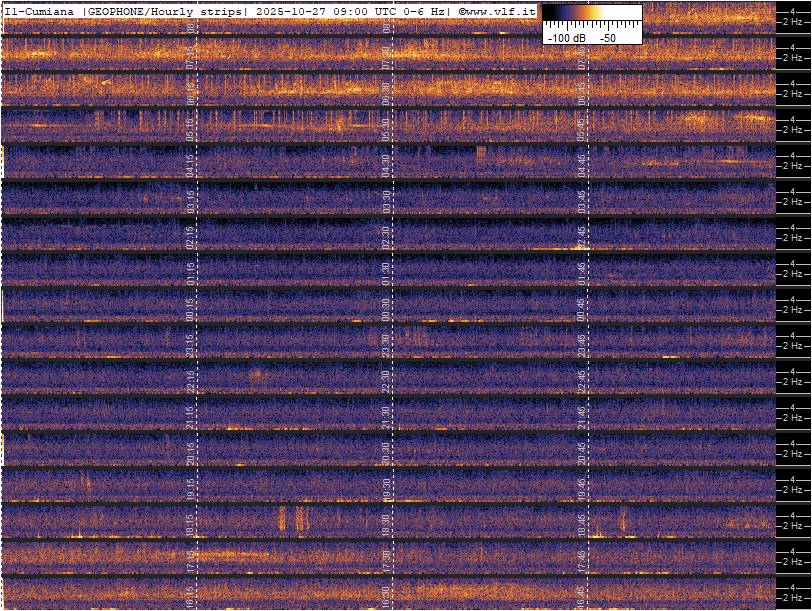Click the -50 label on color legend
This screenshot has height=611, width=812.
coord(607,37)
